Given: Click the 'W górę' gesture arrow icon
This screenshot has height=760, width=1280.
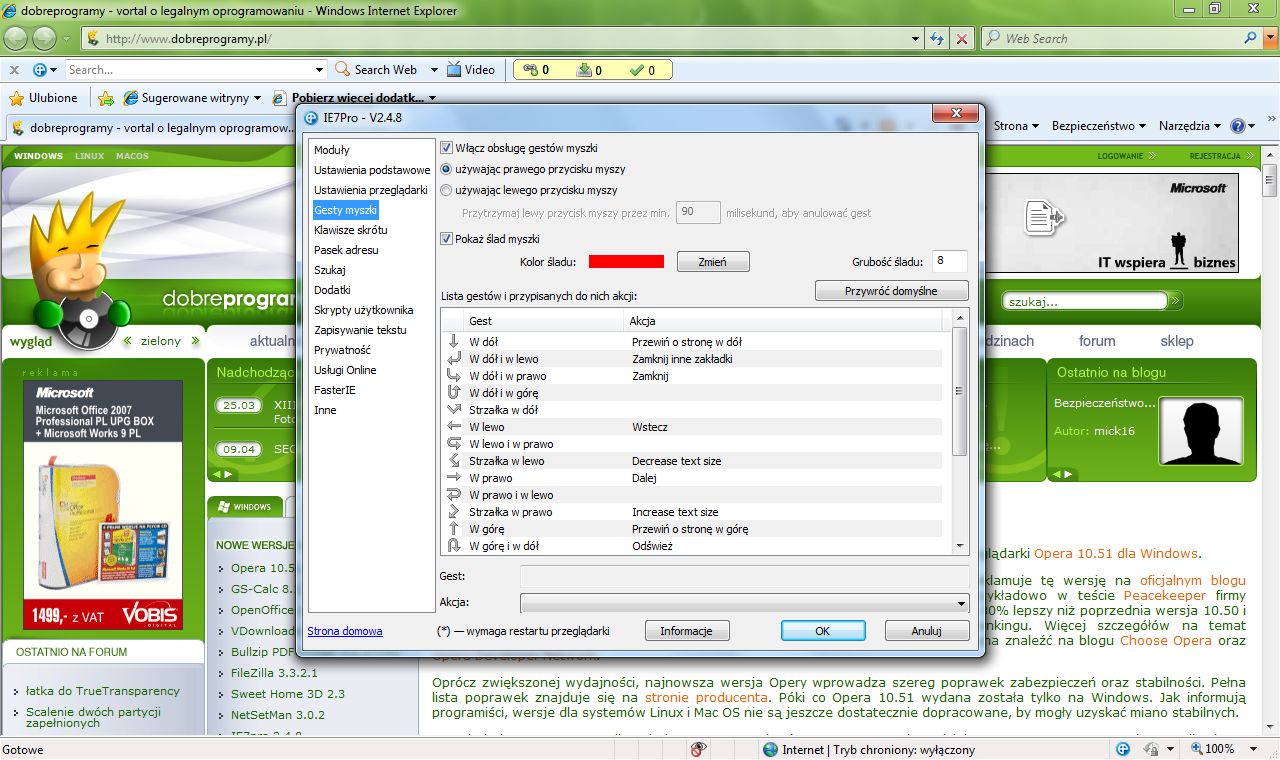Looking at the screenshot, I should (x=453, y=528).
